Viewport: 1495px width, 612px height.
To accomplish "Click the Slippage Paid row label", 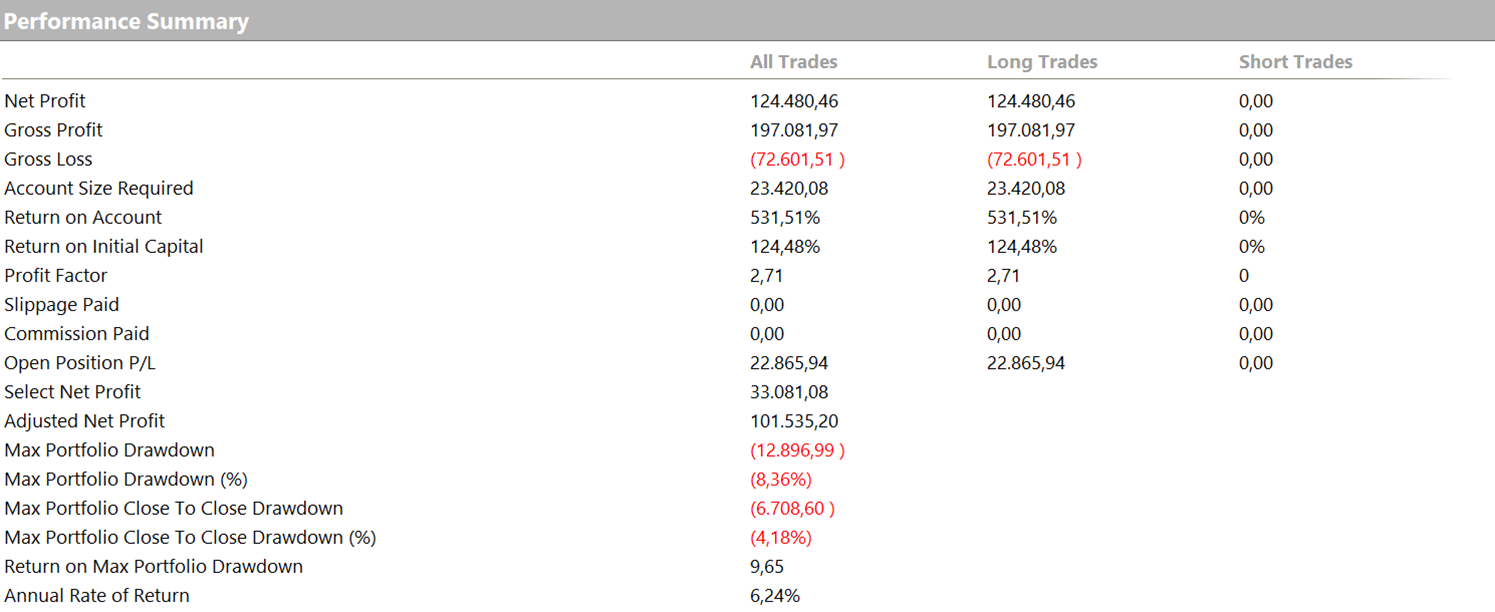I will (x=61, y=304).
